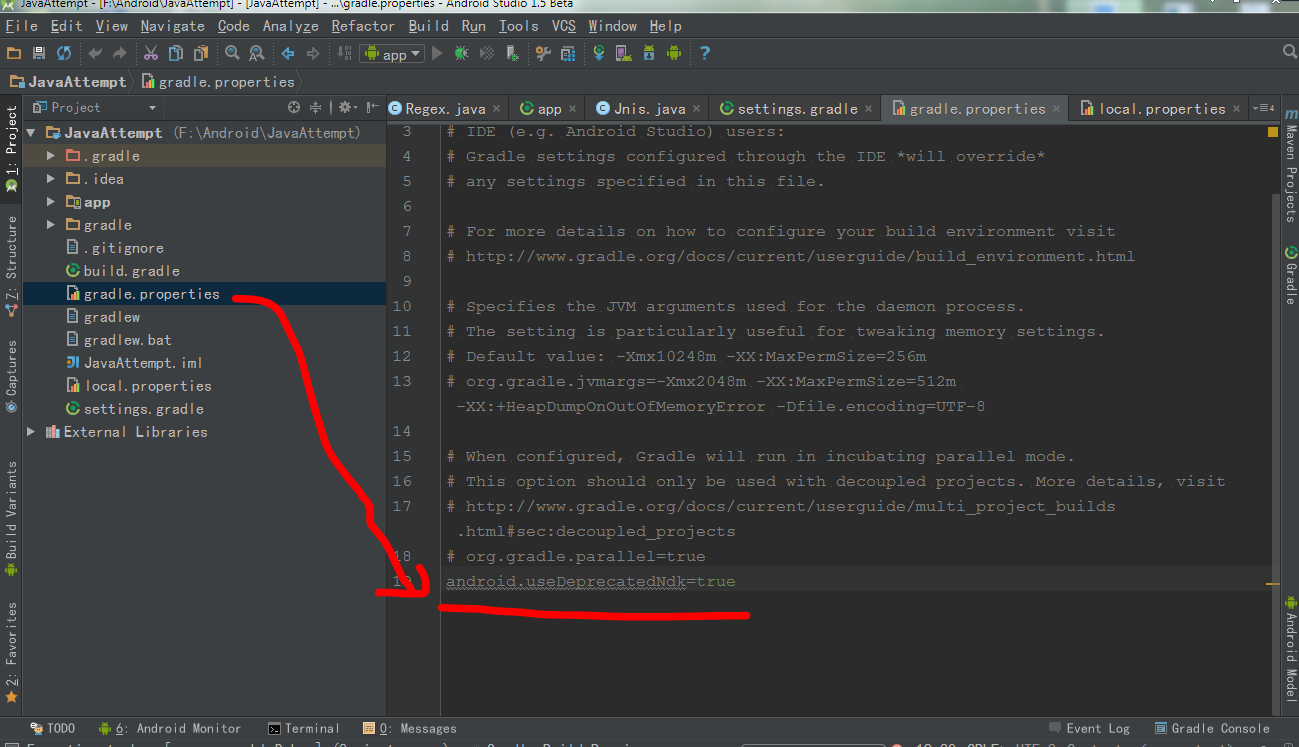Image resolution: width=1299 pixels, height=747 pixels.
Task: Toggle the Build Variants tool window
Action: 11,519
